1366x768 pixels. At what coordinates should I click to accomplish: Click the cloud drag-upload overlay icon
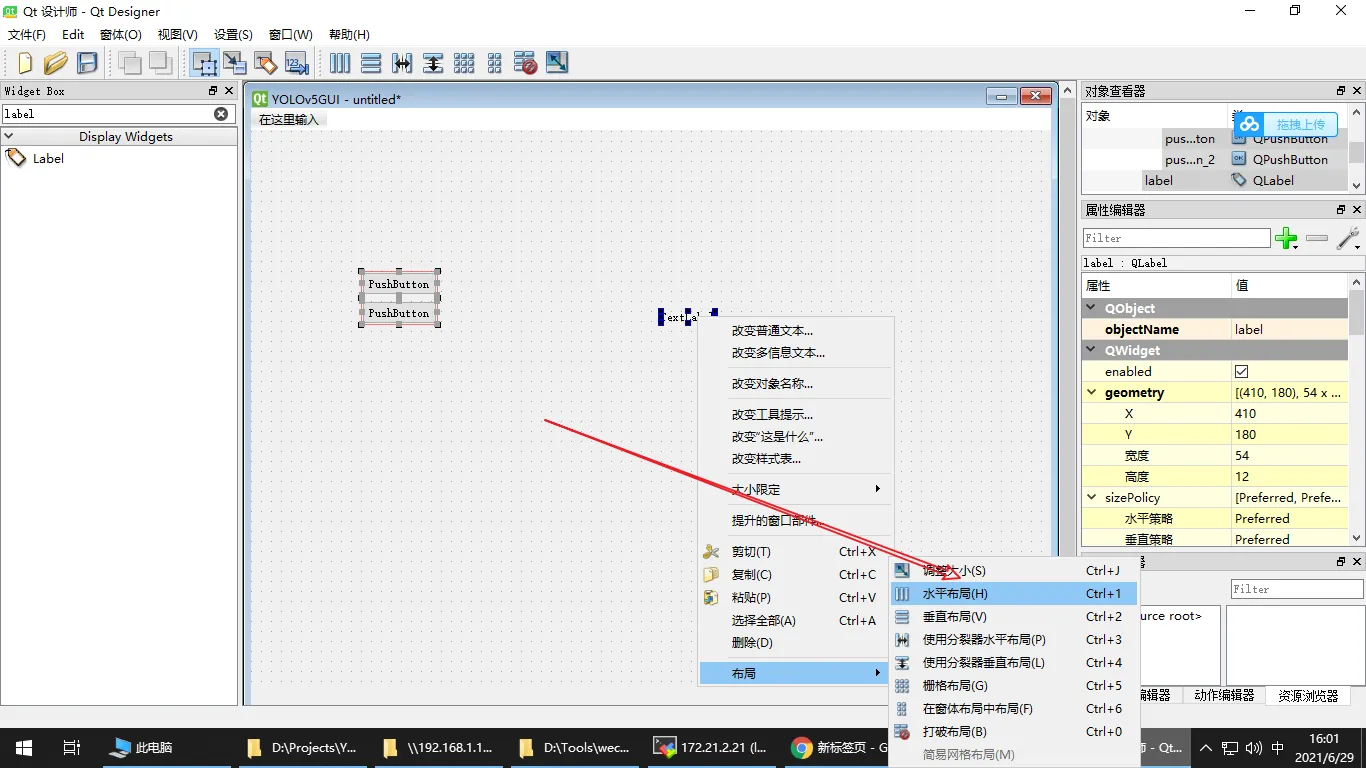(x=1250, y=124)
